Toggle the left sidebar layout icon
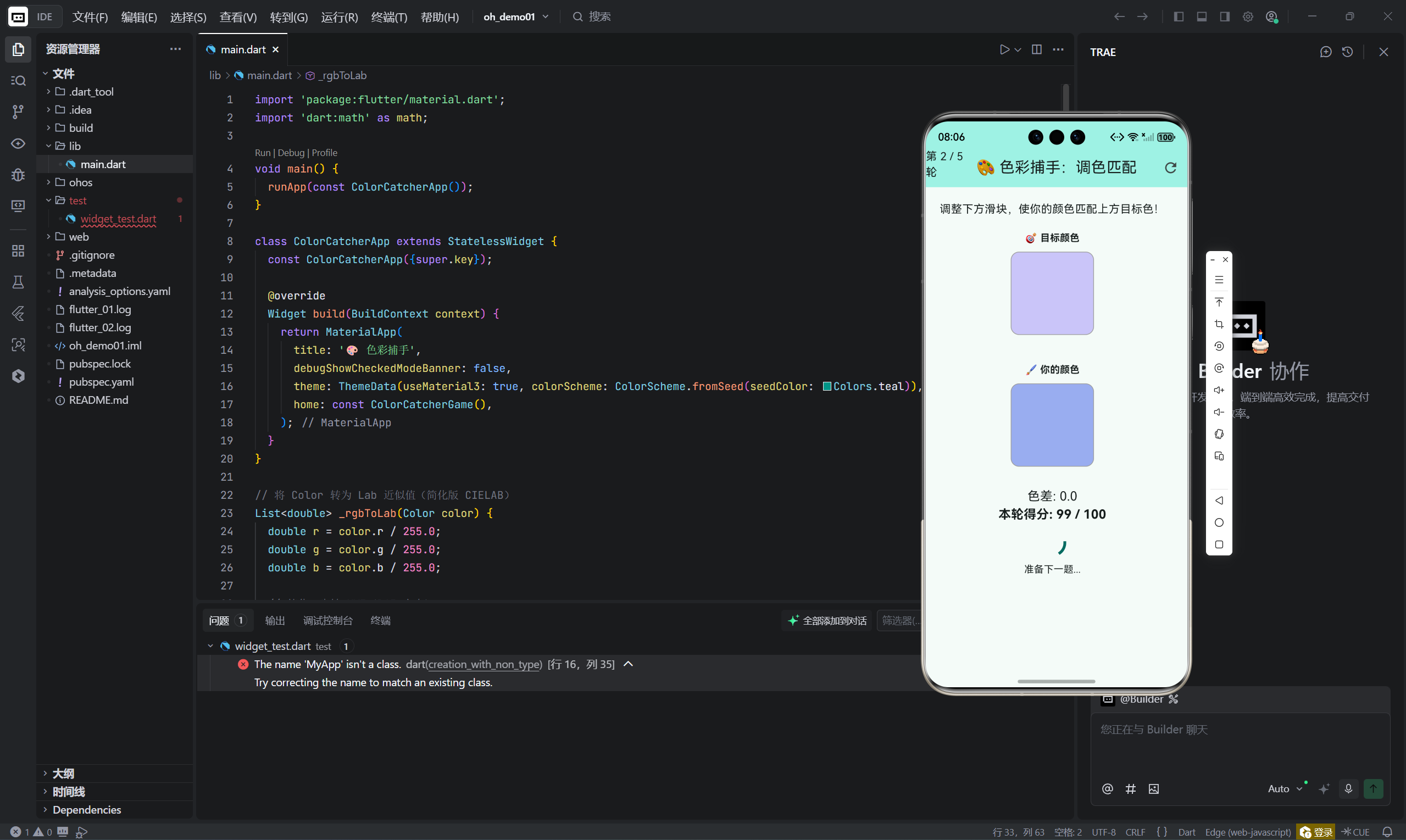Viewport: 1406px width, 840px height. (x=1179, y=17)
